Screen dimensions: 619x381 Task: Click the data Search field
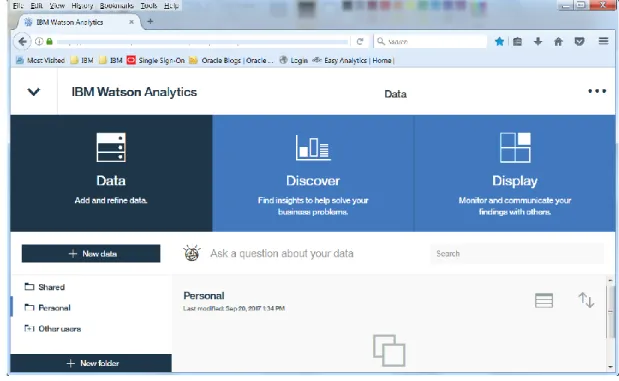click(517, 253)
